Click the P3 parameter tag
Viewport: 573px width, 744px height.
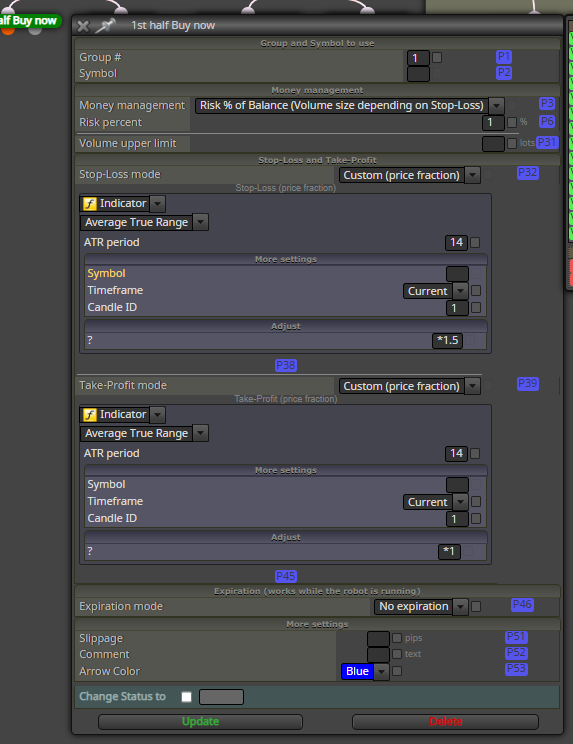[x=547, y=104]
